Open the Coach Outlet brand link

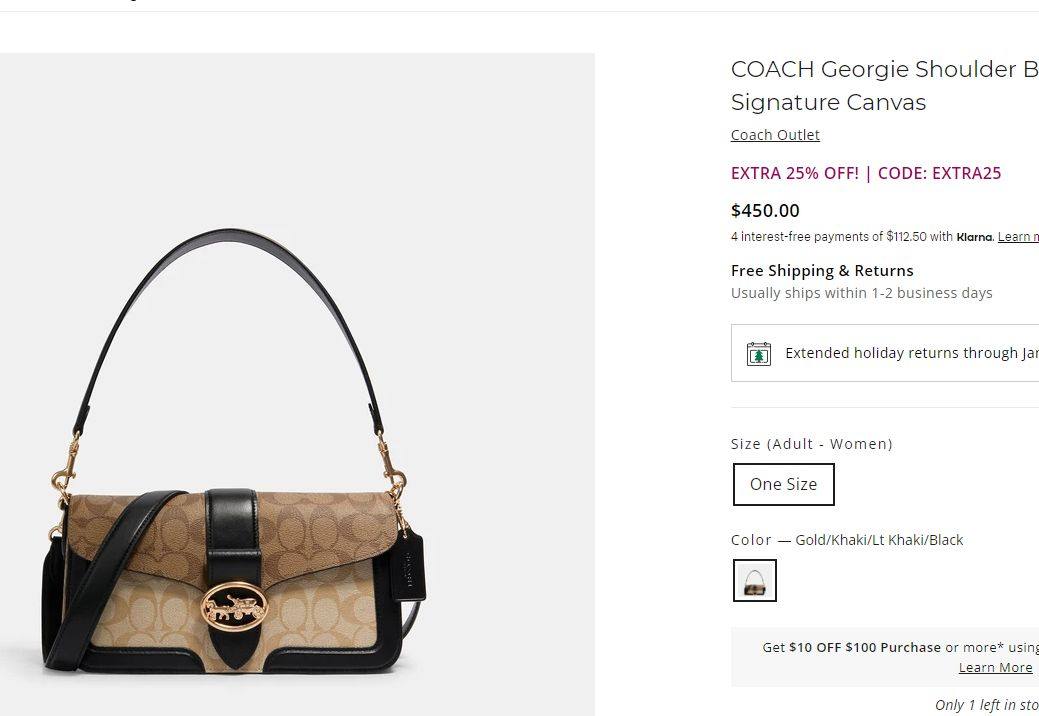(775, 135)
